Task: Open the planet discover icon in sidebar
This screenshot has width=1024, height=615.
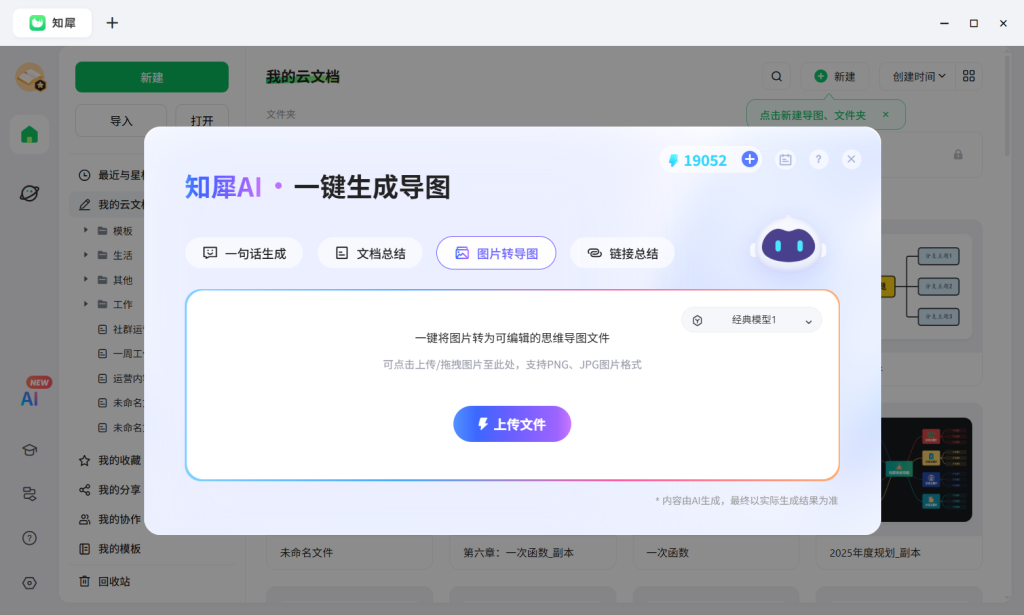Action: [29, 193]
